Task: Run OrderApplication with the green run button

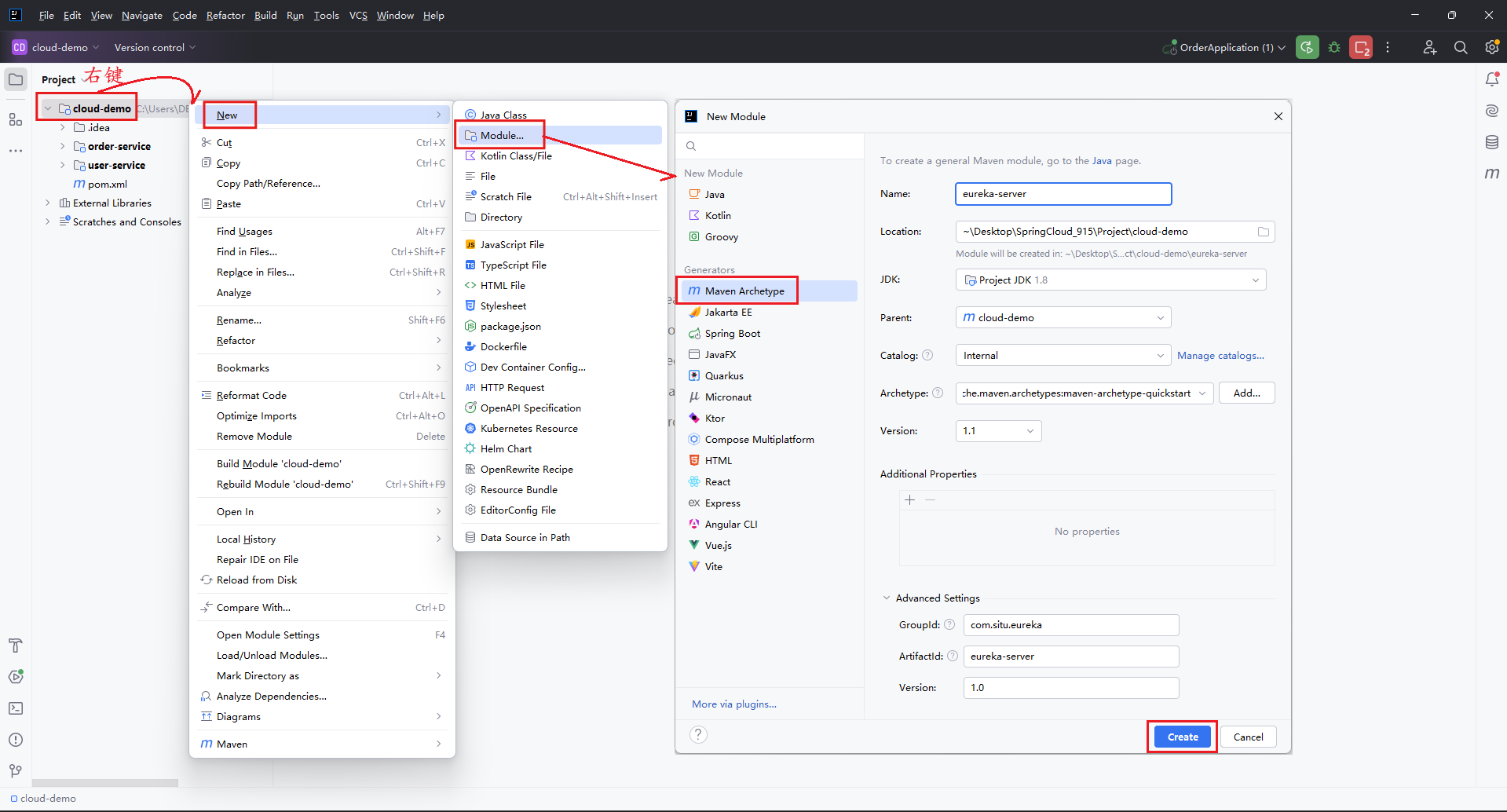Action: tap(1308, 47)
